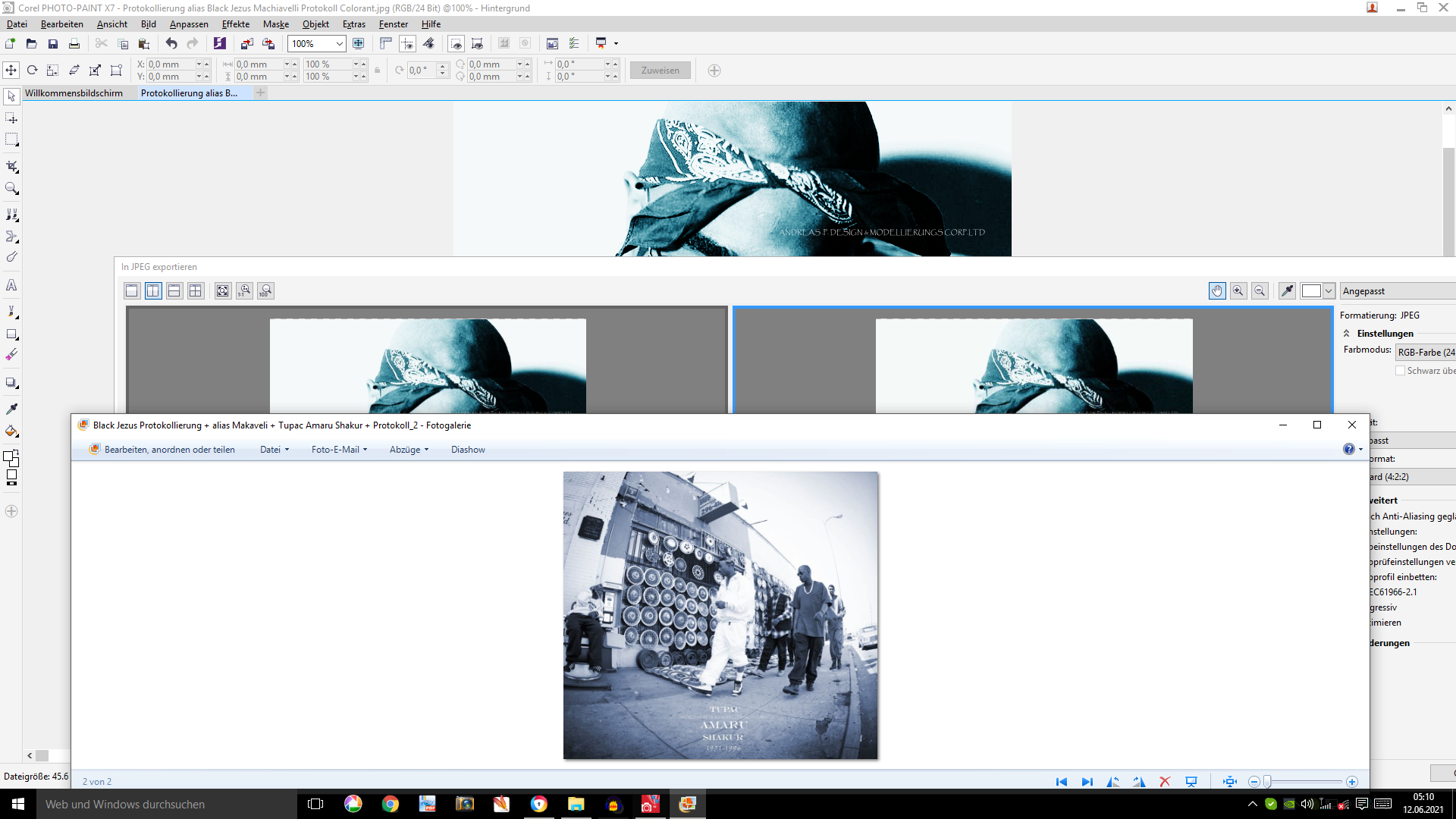This screenshot has width=1456, height=819.
Task: Go to previous photo in Fotogalerie
Action: [1062, 782]
